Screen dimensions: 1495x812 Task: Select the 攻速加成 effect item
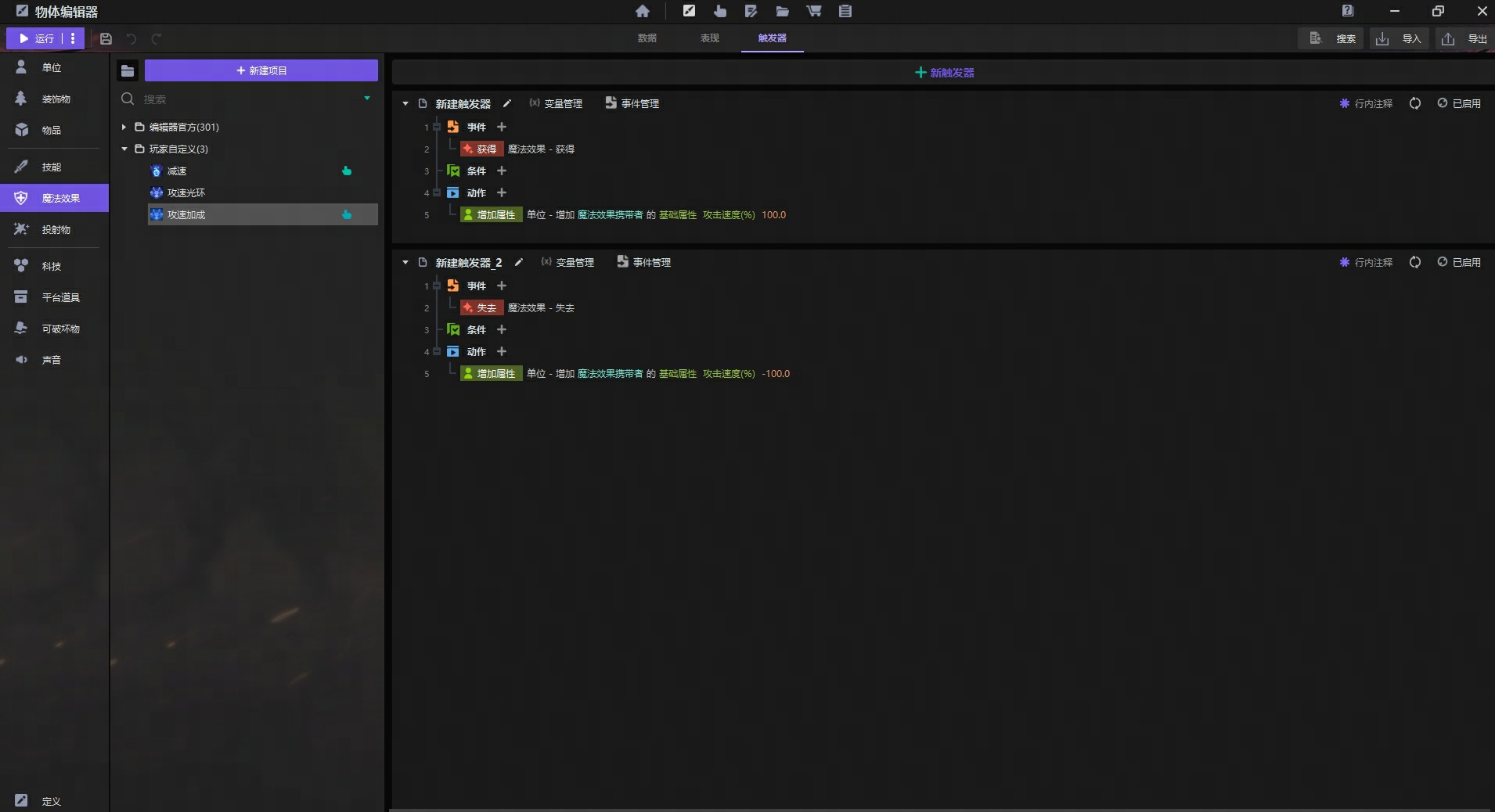262,214
